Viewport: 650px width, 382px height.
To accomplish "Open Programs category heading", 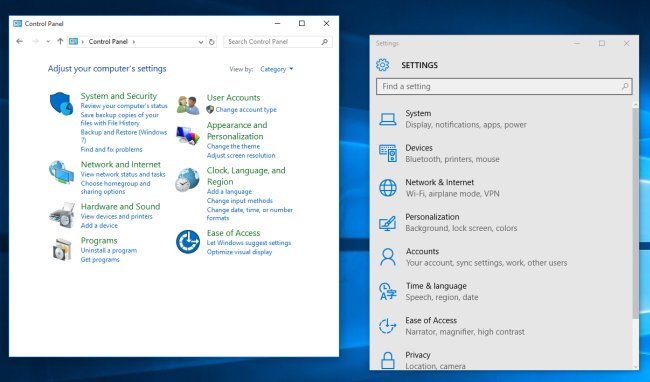I will [x=99, y=241].
